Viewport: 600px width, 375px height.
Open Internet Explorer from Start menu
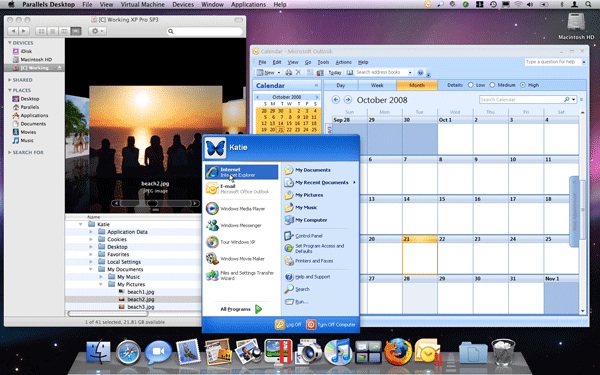241,172
